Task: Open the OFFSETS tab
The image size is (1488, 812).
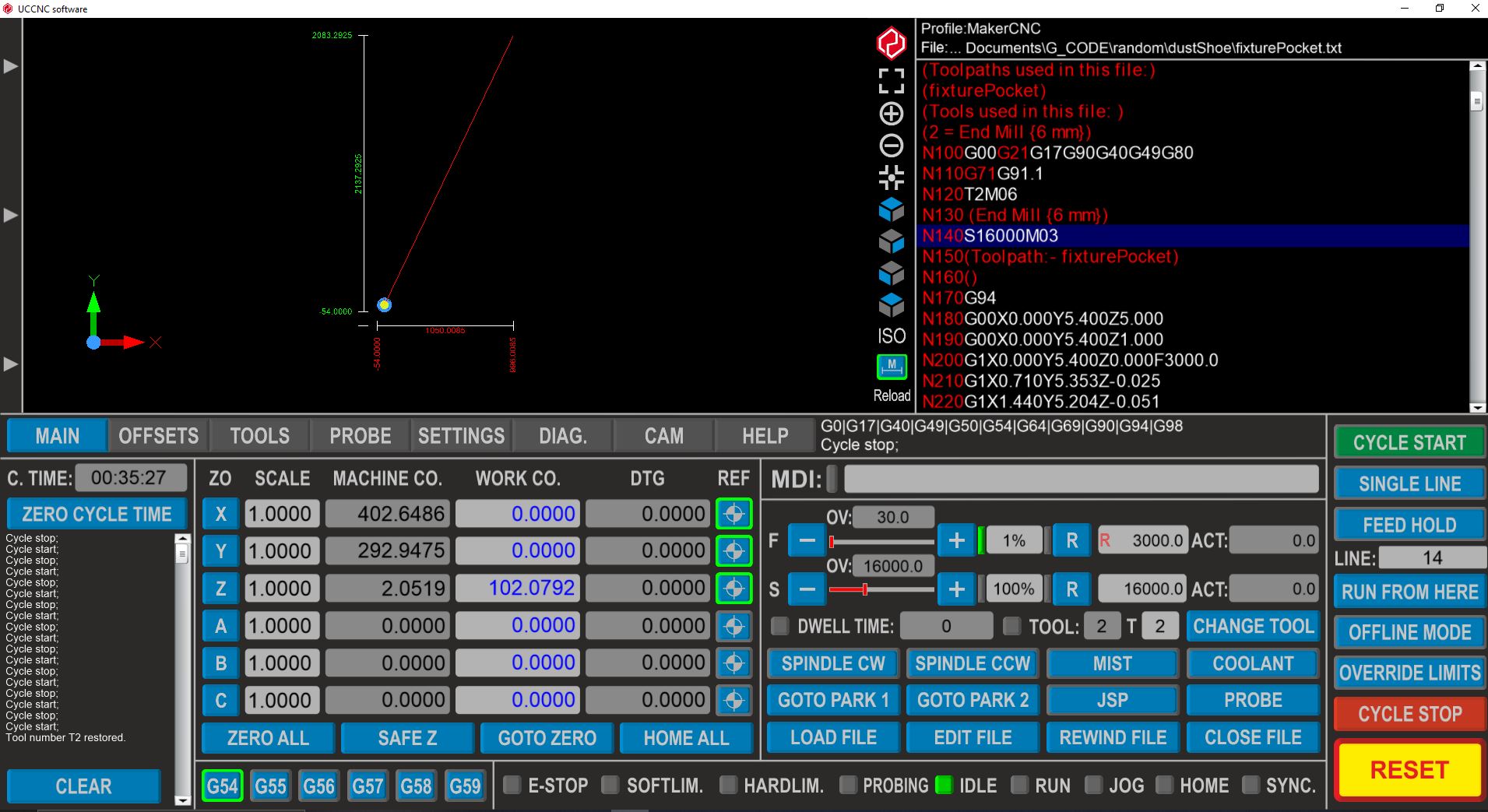Action: (159, 436)
